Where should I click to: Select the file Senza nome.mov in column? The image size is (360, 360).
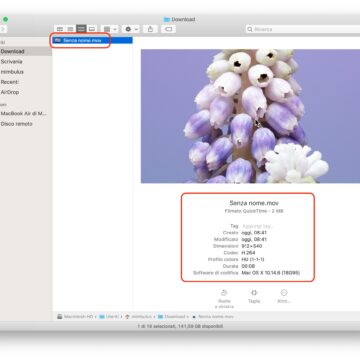click(92, 40)
